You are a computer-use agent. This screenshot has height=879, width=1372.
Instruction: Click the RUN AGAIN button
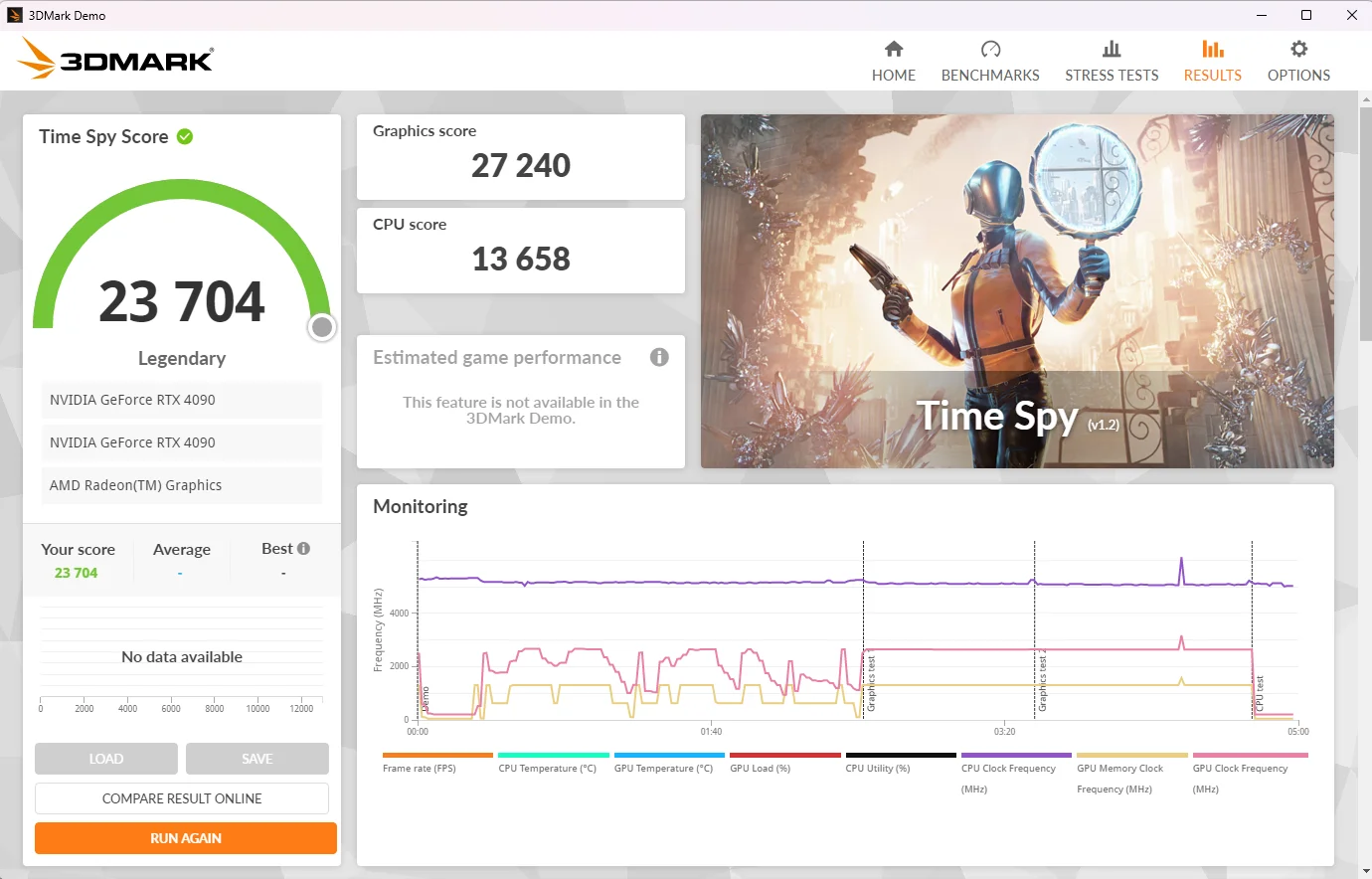tap(186, 838)
